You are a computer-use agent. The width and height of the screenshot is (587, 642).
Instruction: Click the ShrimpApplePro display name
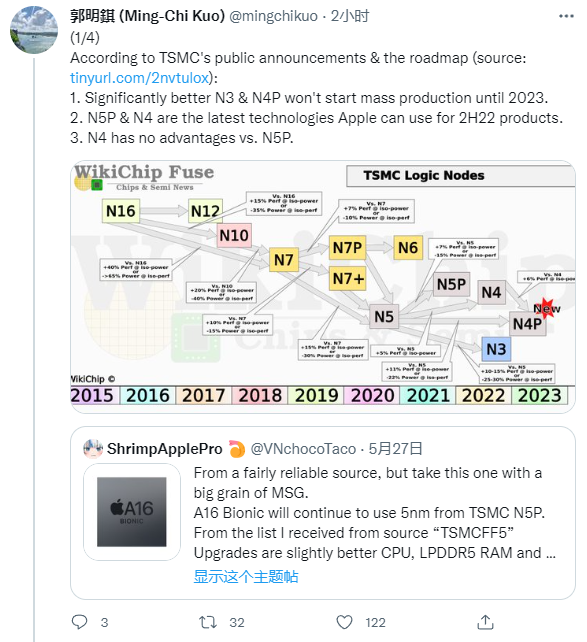[165, 449]
